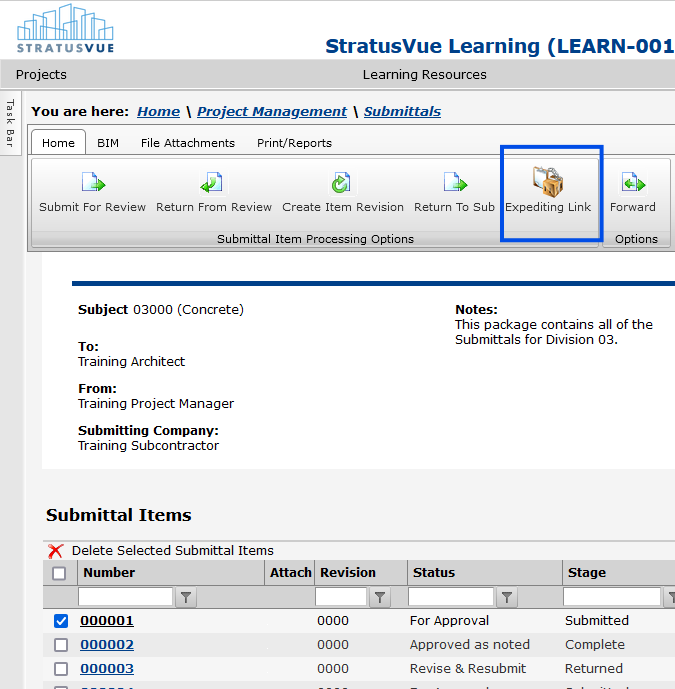
Task: Open the Revision column filter icon
Action: pyautogui.click(x=380, y=597)
